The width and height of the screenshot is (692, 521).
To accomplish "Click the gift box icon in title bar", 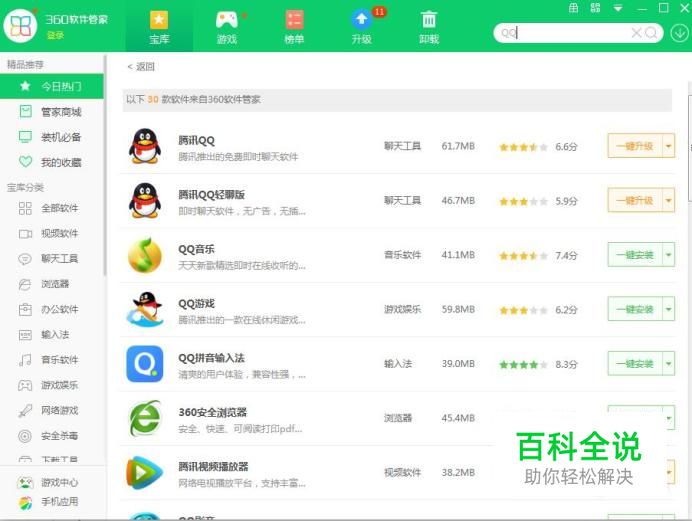I will (573, 7).
